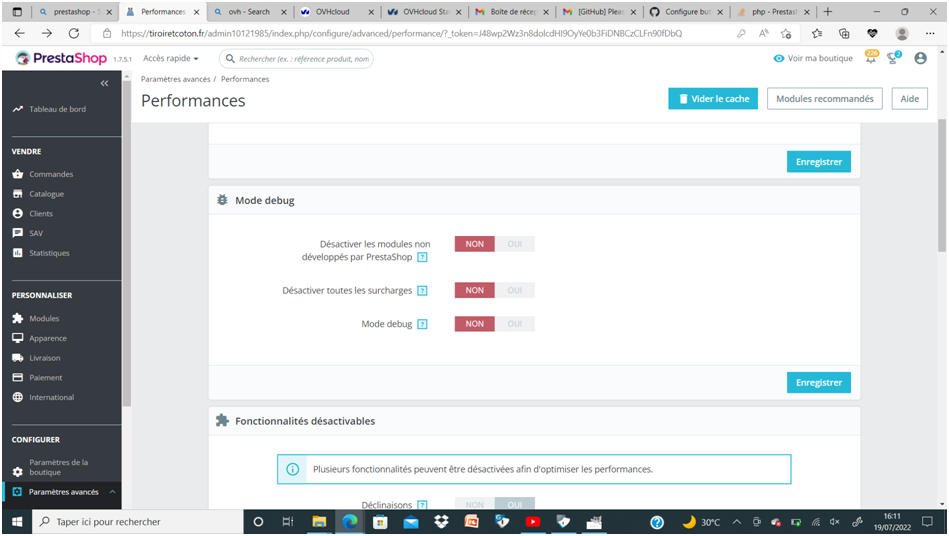
Task: Collapse the sidebar with the double-chevron
Action: (x=104, y=83)
